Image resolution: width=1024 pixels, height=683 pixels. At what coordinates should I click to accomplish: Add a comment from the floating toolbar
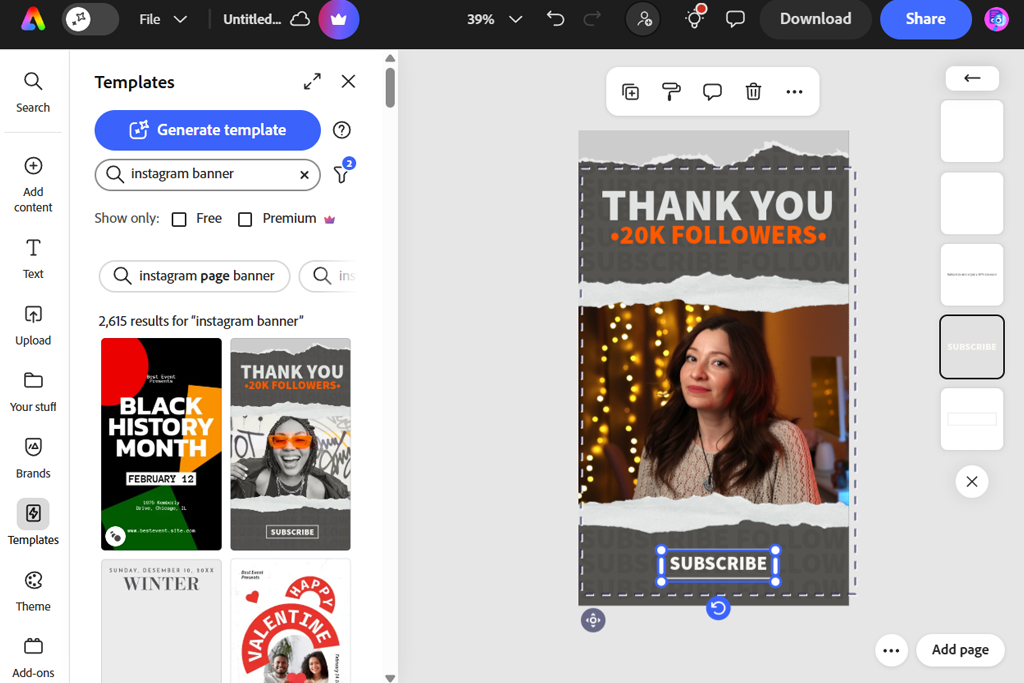point(712,92)
